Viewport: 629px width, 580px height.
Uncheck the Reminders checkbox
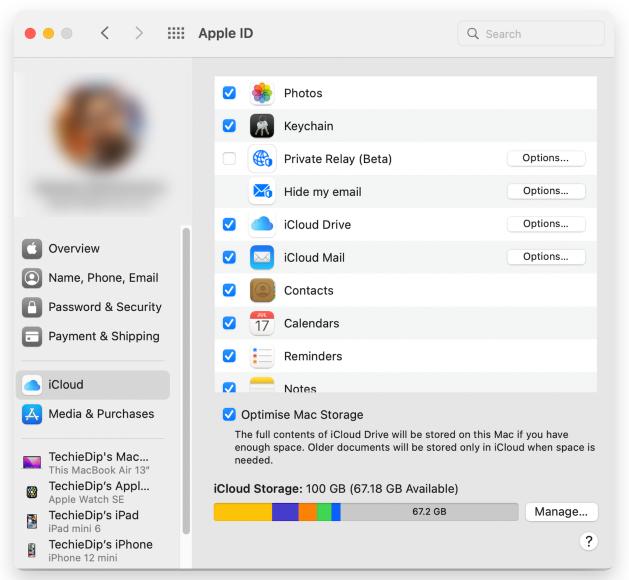(x=229, y=356)
